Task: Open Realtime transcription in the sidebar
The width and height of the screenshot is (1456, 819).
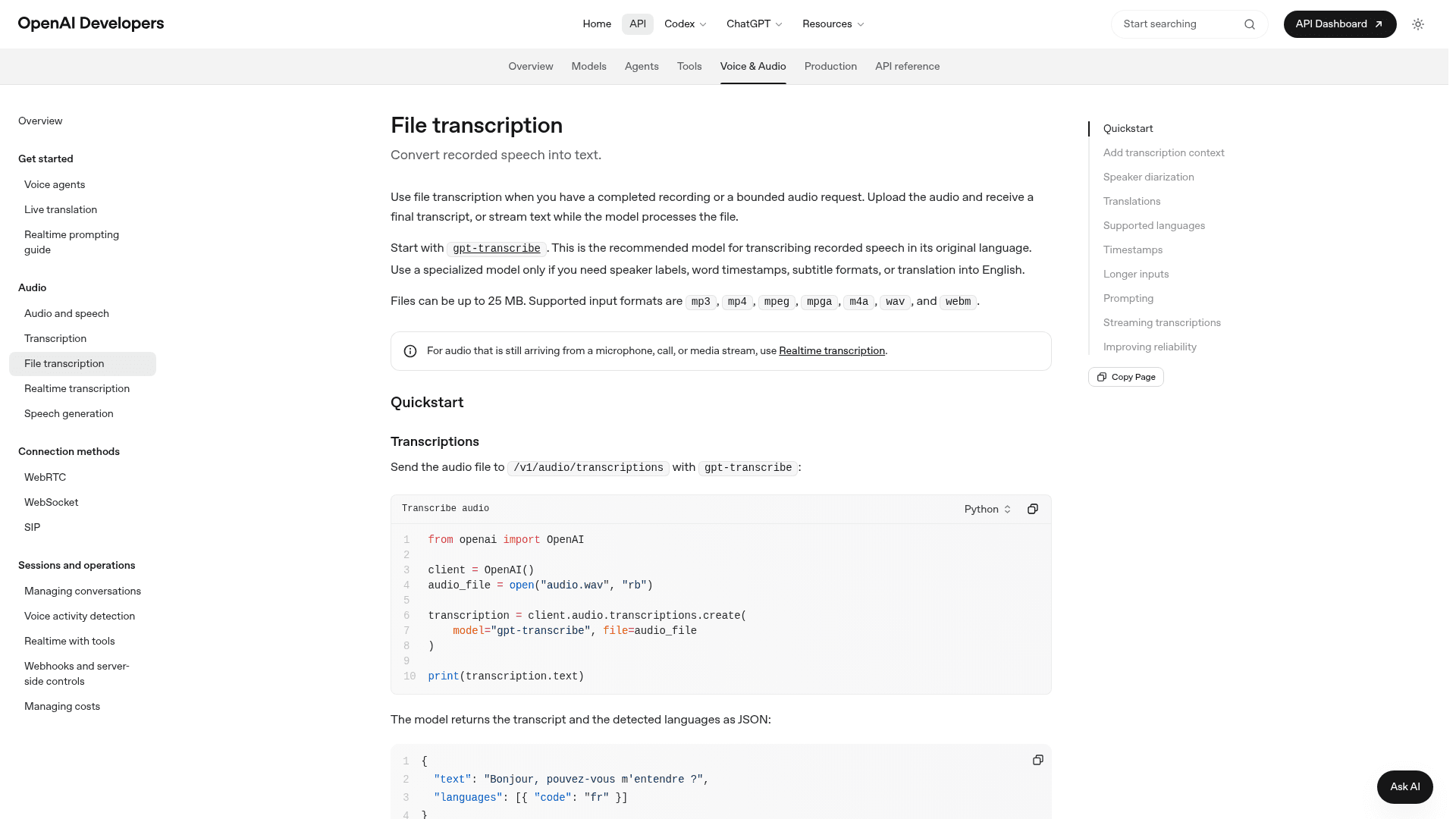Action: click(77, 389)
